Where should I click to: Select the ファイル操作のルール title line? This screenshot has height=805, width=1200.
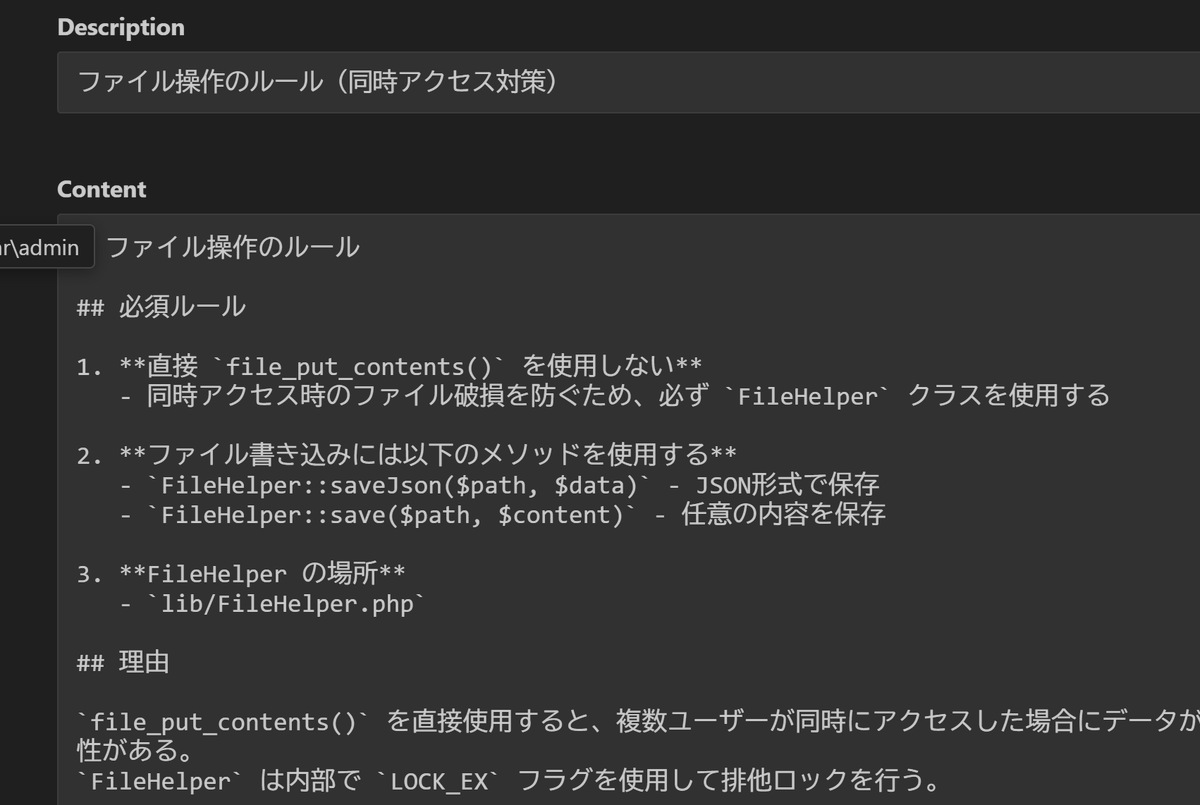tap(232, 247)
